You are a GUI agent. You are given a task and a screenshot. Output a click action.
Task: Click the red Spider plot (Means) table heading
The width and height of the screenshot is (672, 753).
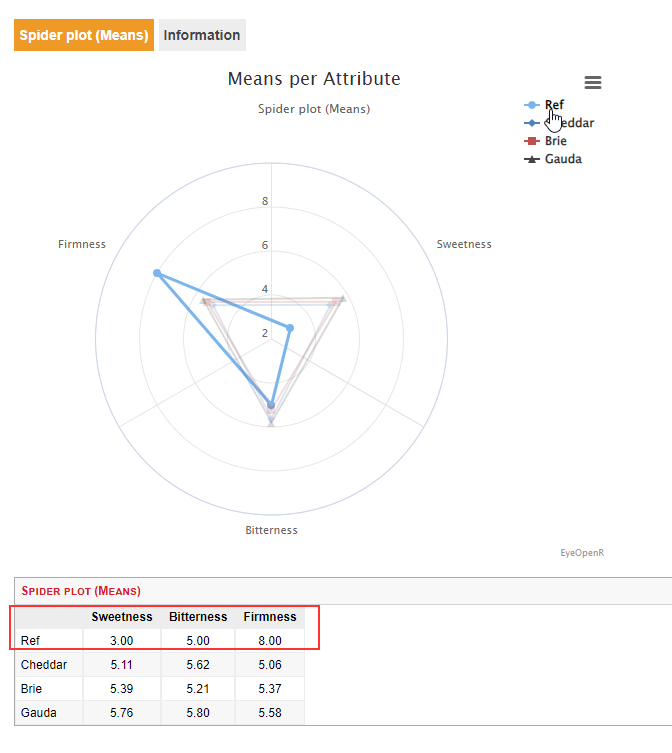[81, 591]
